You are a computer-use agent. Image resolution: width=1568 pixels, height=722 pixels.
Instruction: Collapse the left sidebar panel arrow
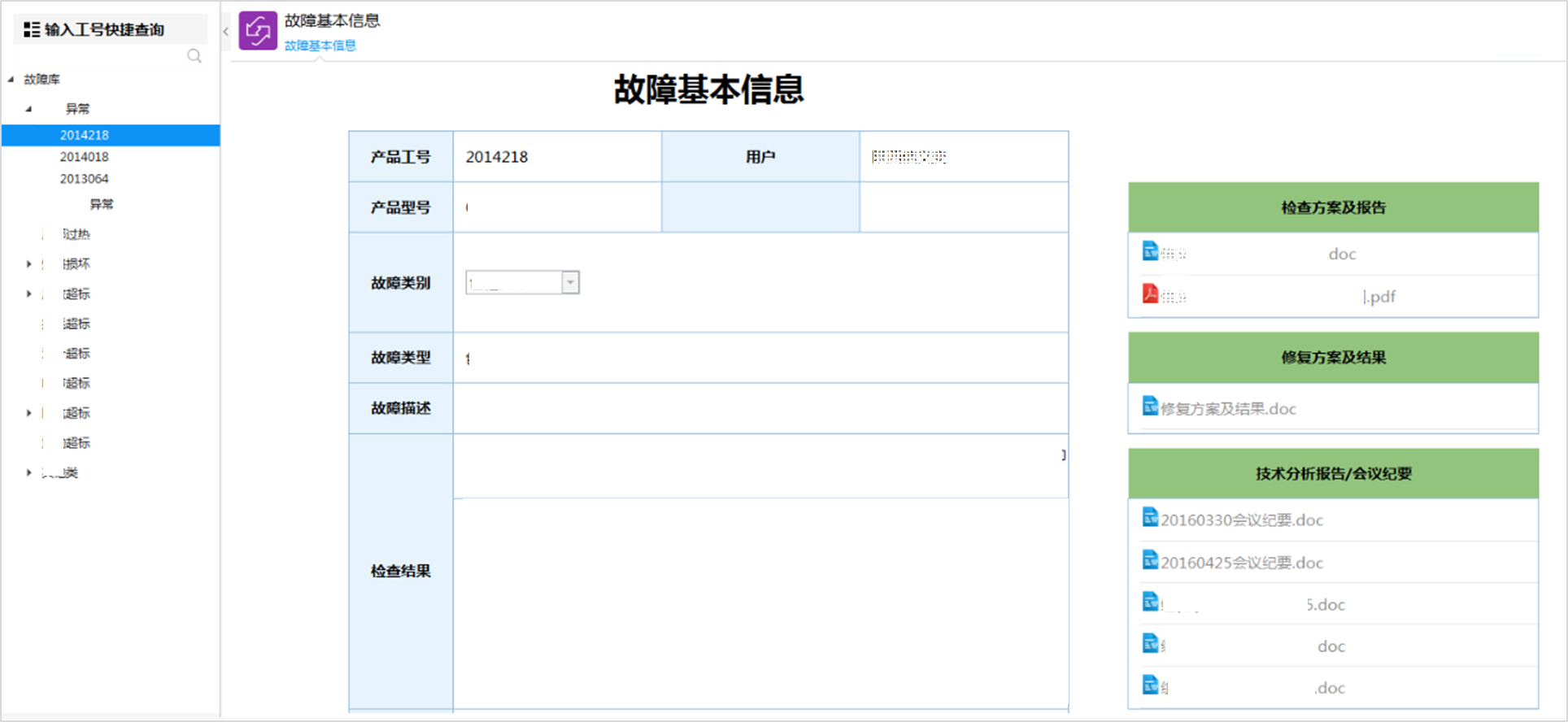click(225, 32)
